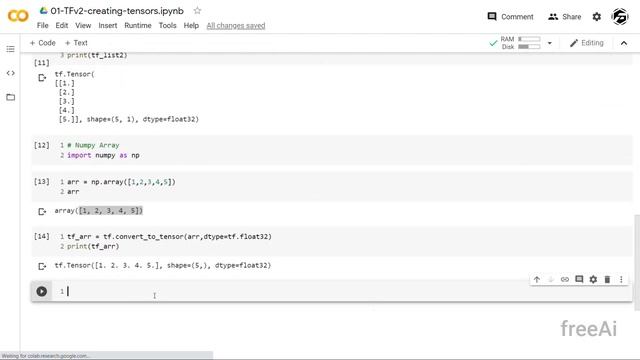
Task: Click the Share button
Action: point(564,17)
